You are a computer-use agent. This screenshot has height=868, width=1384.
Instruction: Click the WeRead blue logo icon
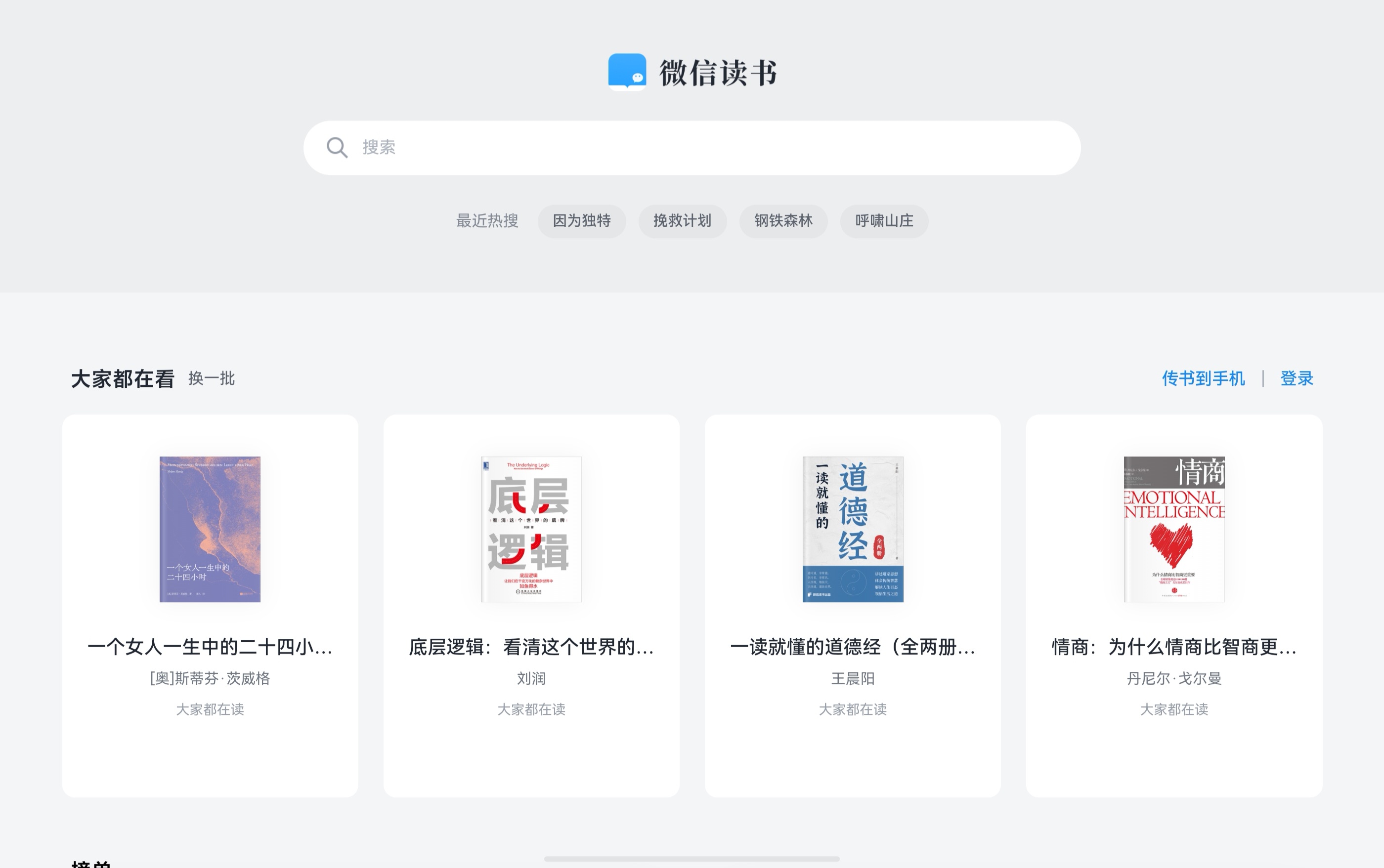(627, 72)
